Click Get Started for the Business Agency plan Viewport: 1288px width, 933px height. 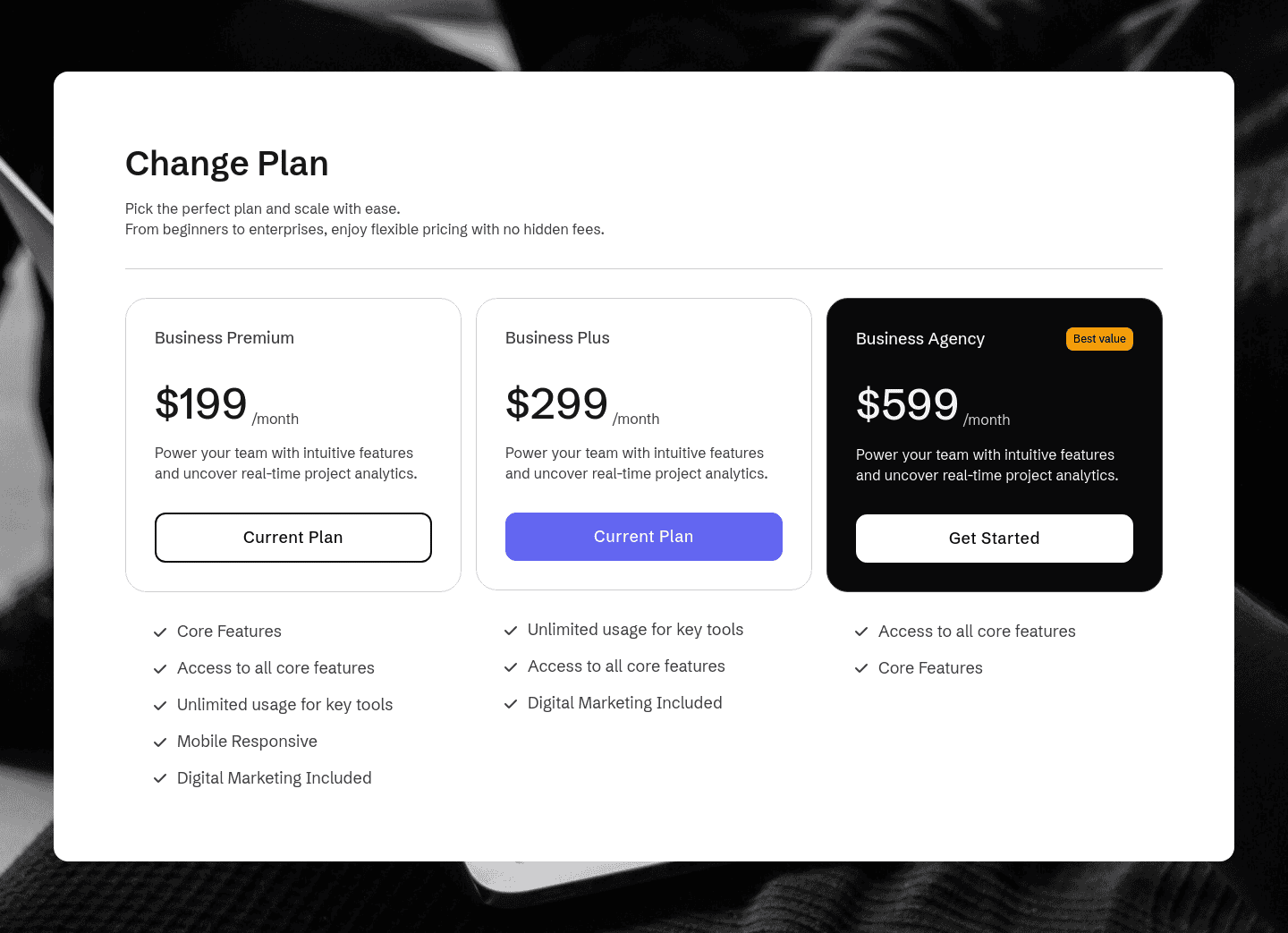click(x=994, y=538)
